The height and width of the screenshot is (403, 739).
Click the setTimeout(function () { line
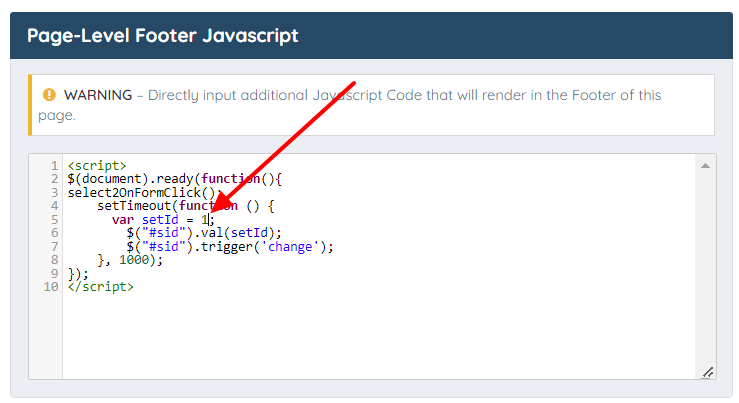186,206
